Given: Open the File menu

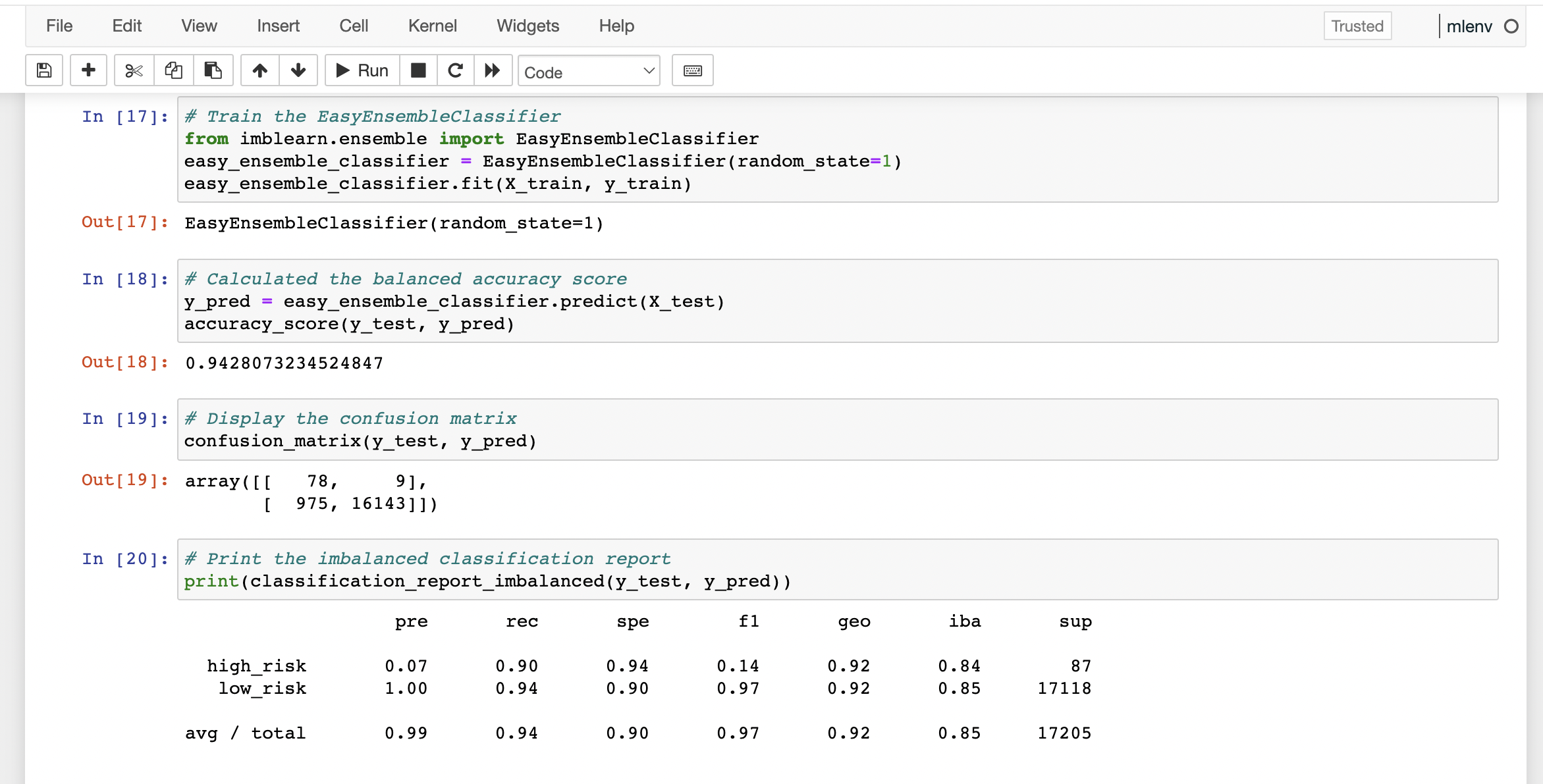Looking at the screenshot, I should (x=59, y=26).
